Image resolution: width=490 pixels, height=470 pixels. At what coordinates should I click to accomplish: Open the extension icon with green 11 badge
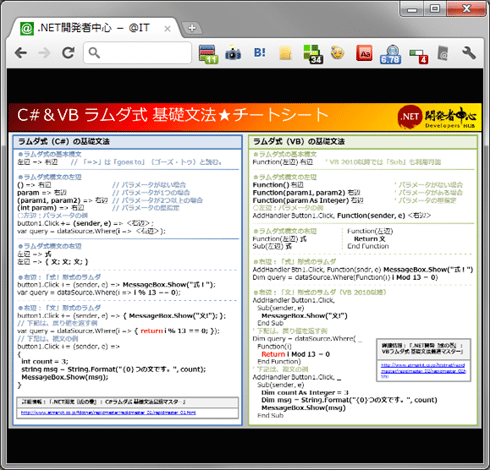tap(208, 54)
